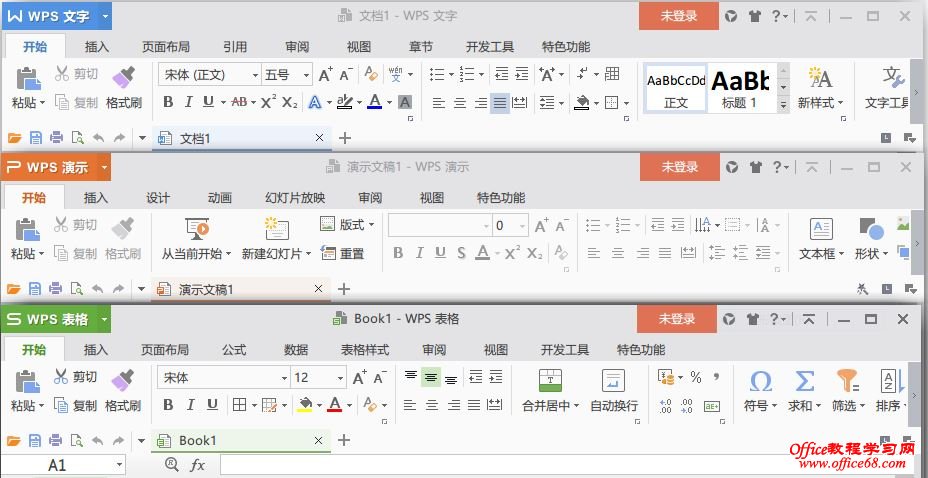Open the 引用 tab in WPS 文字
This screenshot has width=928, height=478.
point(235,47)
